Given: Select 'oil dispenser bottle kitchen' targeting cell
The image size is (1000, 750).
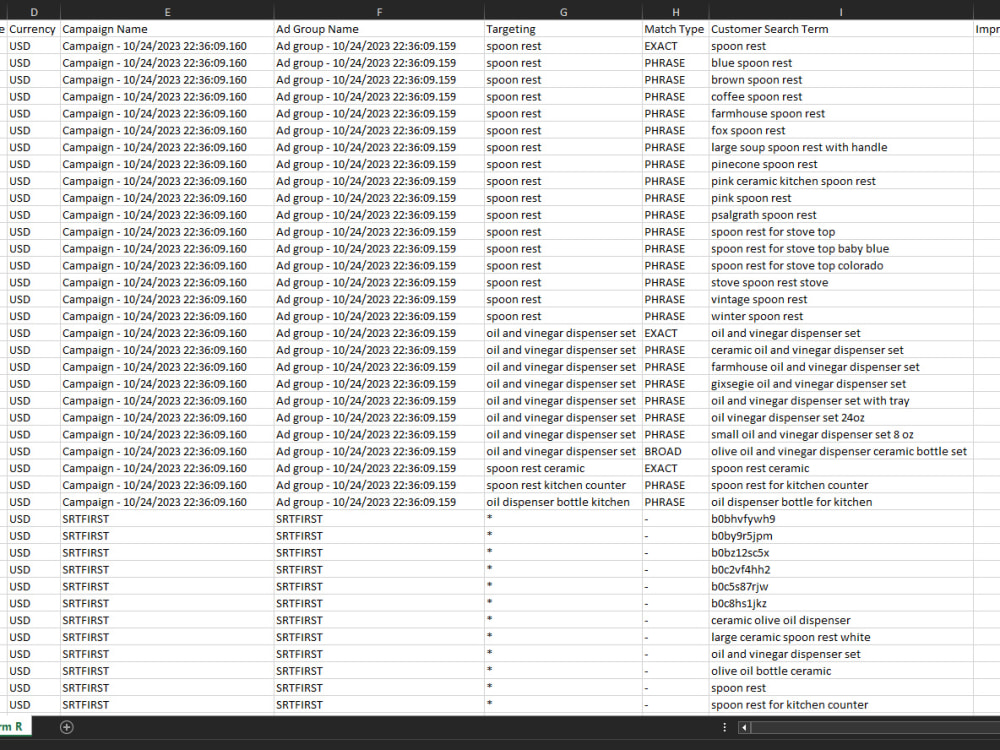Looking at the screenshot, I should point(563,503).
